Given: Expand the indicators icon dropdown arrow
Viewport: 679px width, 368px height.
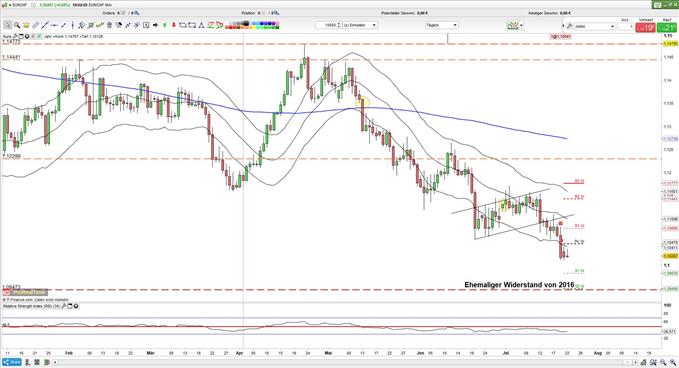Looking at the screenshot, I should (x=521, y=26).
